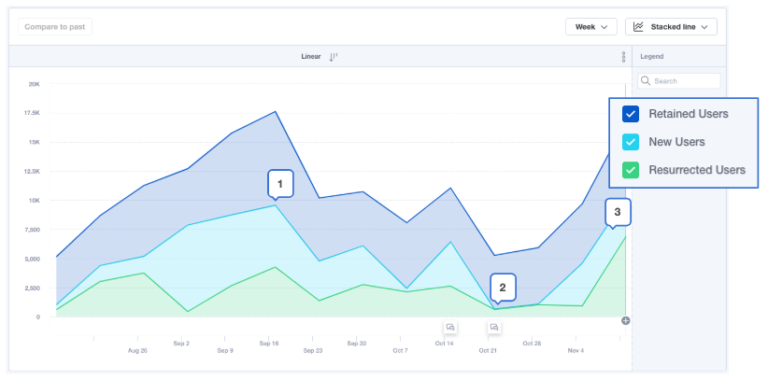Click the Retained Users legend label

[688, 114]
